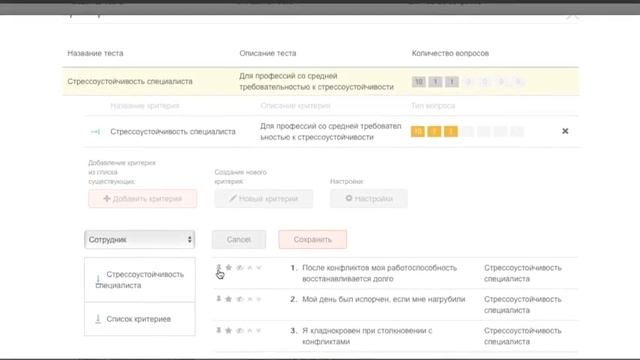640x360 pixels.
Task: Star question 3 'Я хладнокровен'
Action: (x=229, y=330)
